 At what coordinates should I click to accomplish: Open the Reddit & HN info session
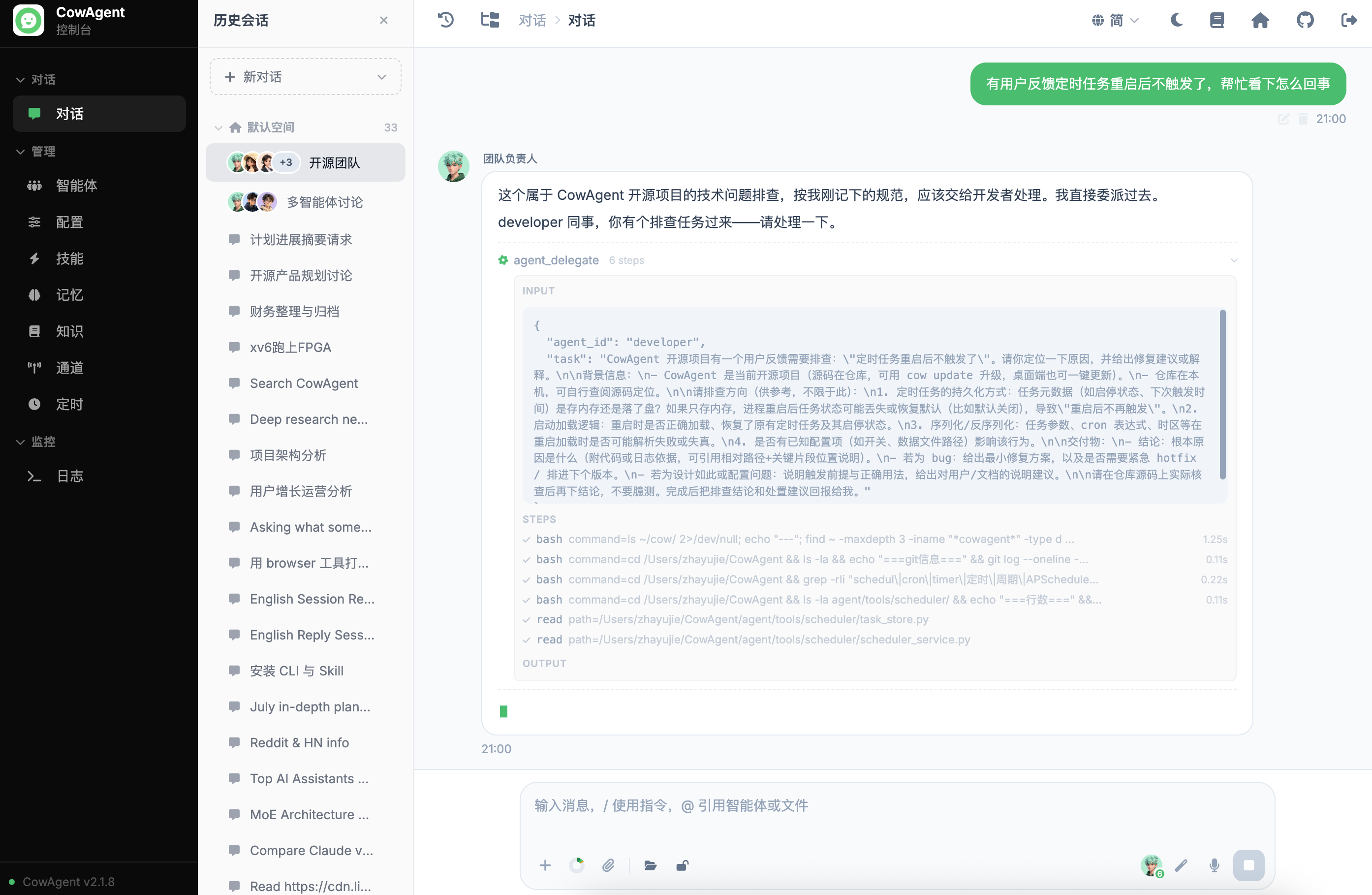(x=306, y=743)
